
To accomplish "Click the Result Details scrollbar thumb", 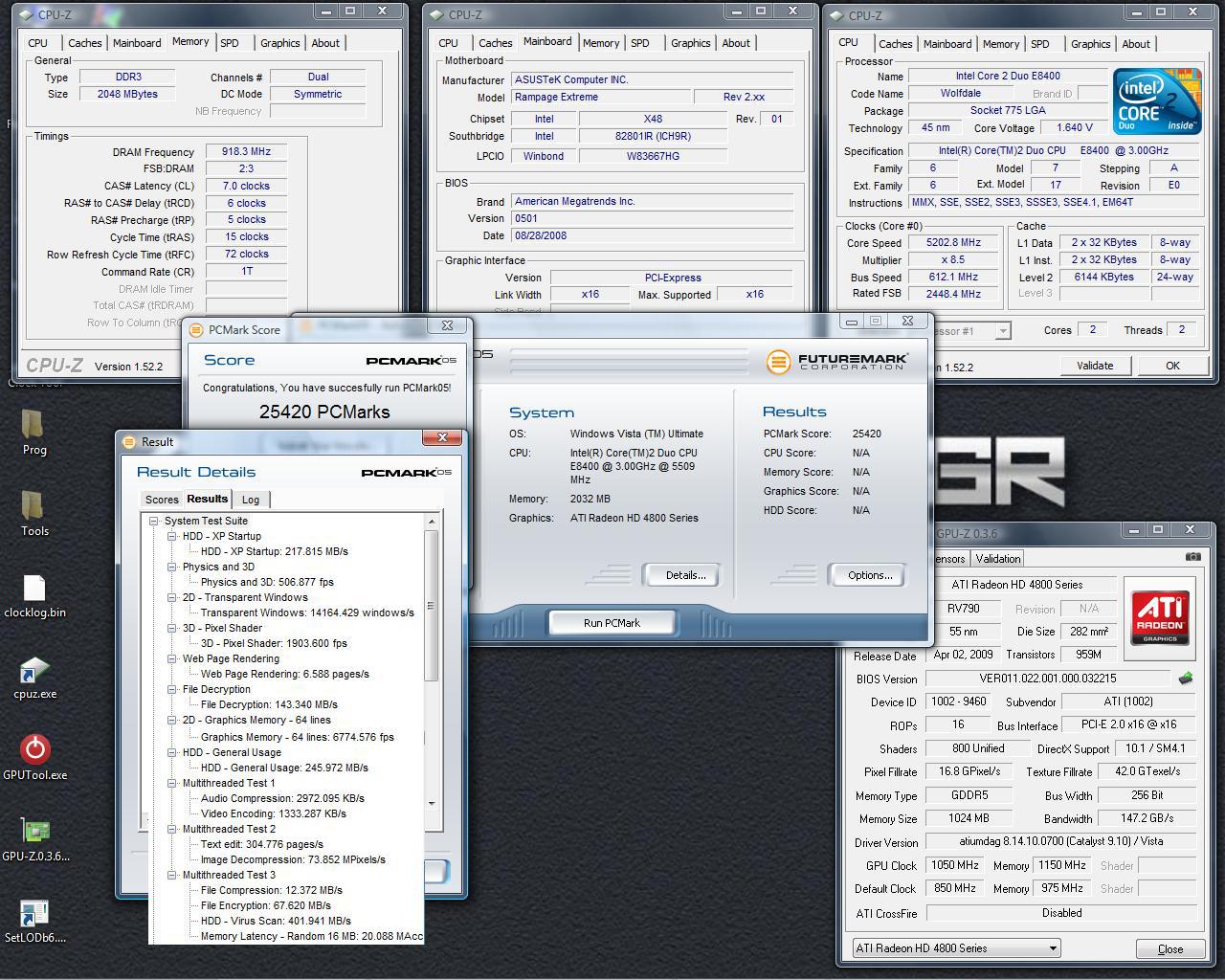I will [432, 606].
